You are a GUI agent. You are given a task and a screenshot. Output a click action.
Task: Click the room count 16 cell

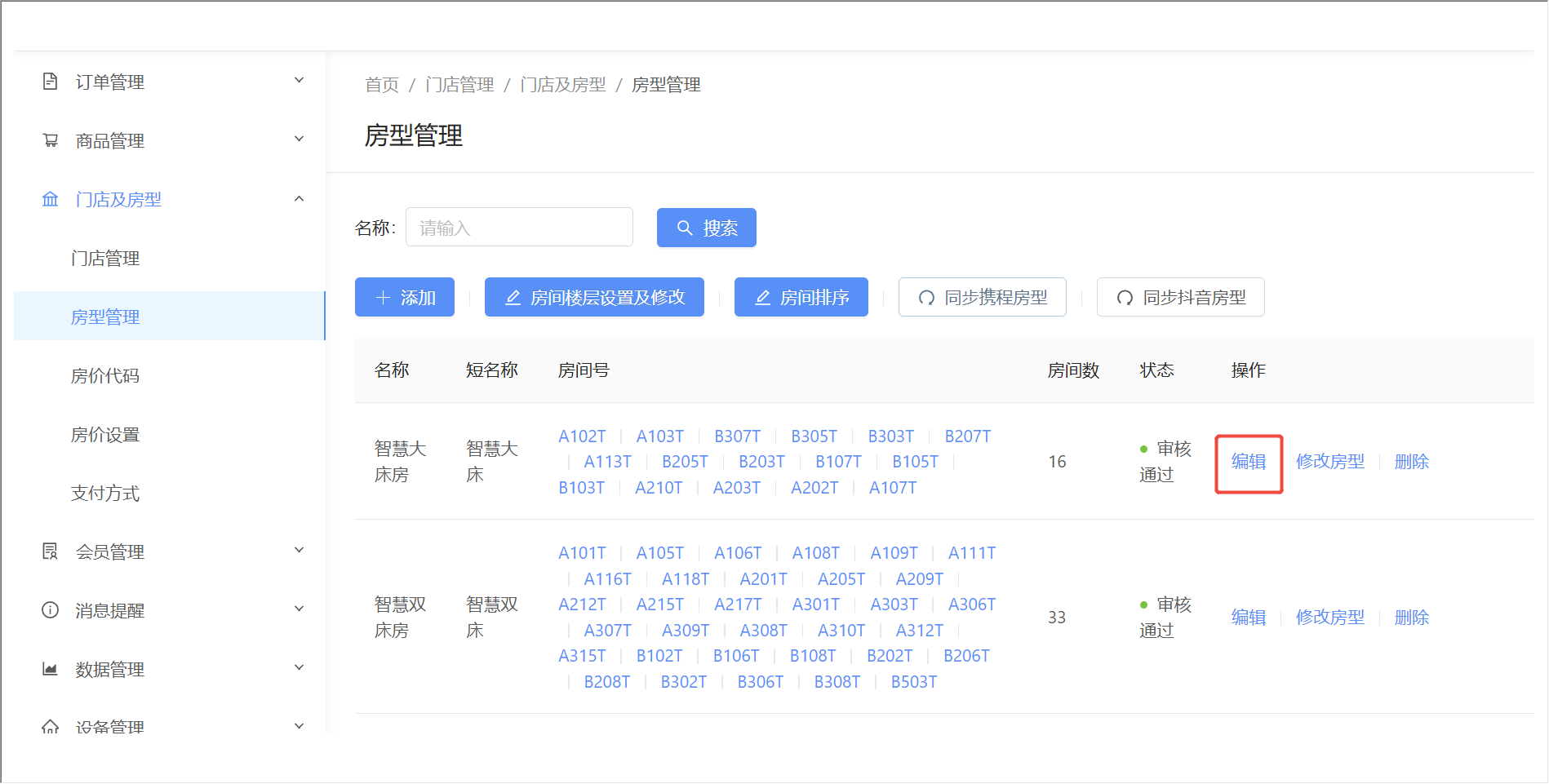pyautogui.click(x=1057, y=462)
